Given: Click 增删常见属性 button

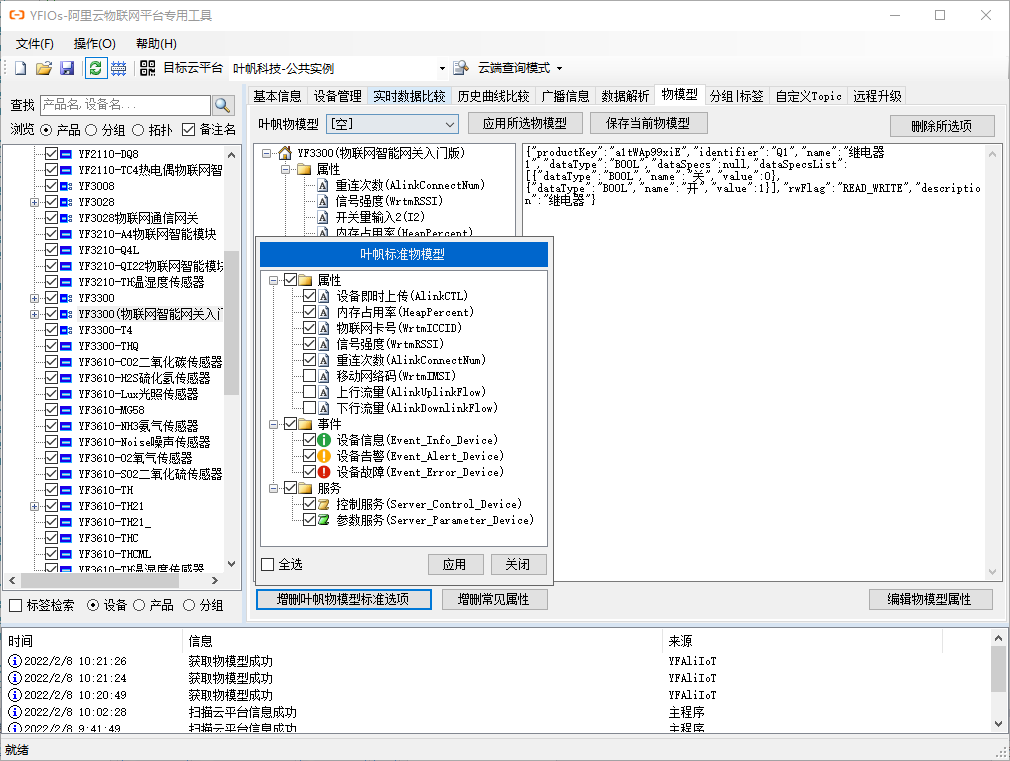Looking at the screenshot, I should pos(494,599).
